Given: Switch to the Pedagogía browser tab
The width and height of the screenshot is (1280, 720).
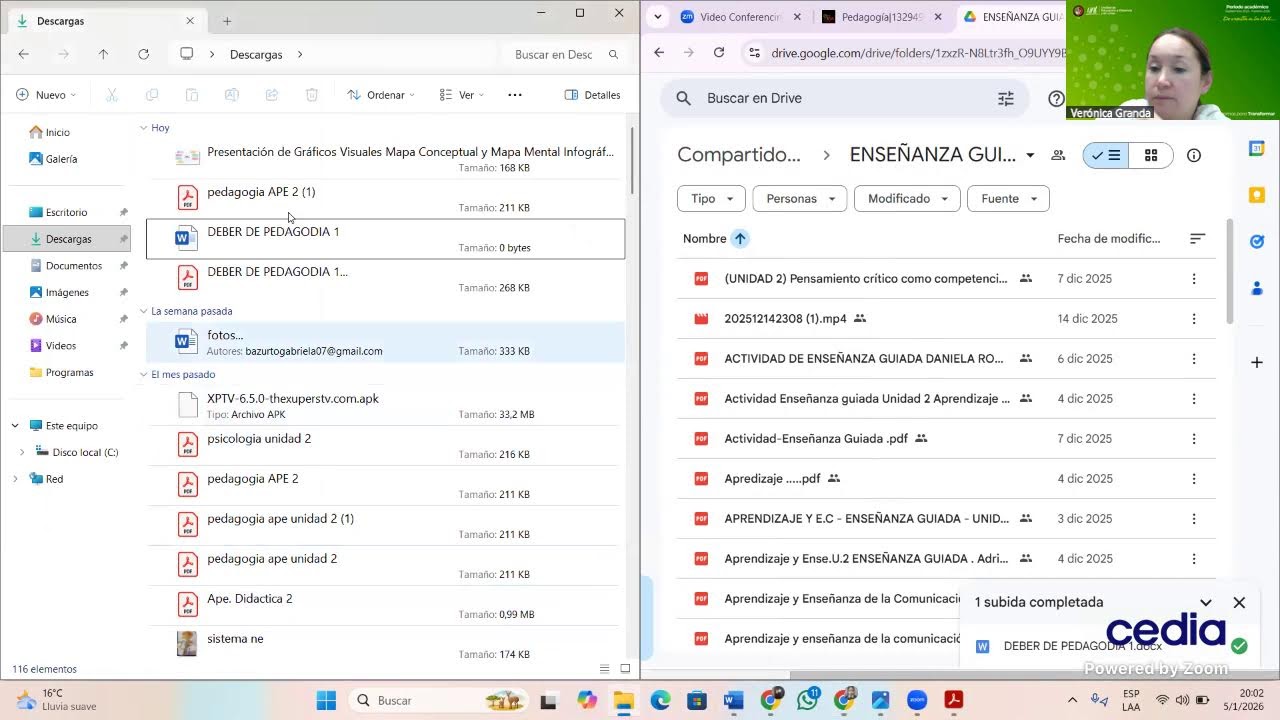Looking at the screenshot, I should point(882,17).
